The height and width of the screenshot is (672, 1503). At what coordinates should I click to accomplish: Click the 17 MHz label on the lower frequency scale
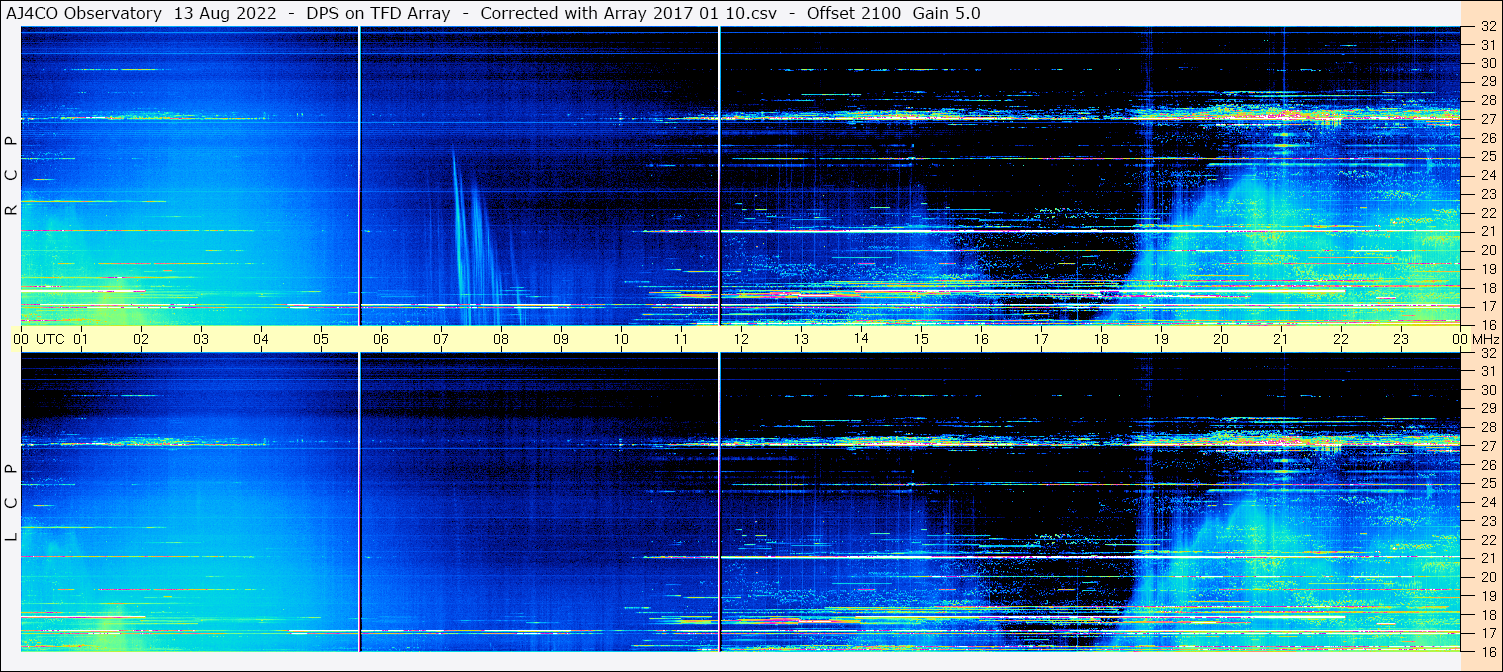[1487, 632]
